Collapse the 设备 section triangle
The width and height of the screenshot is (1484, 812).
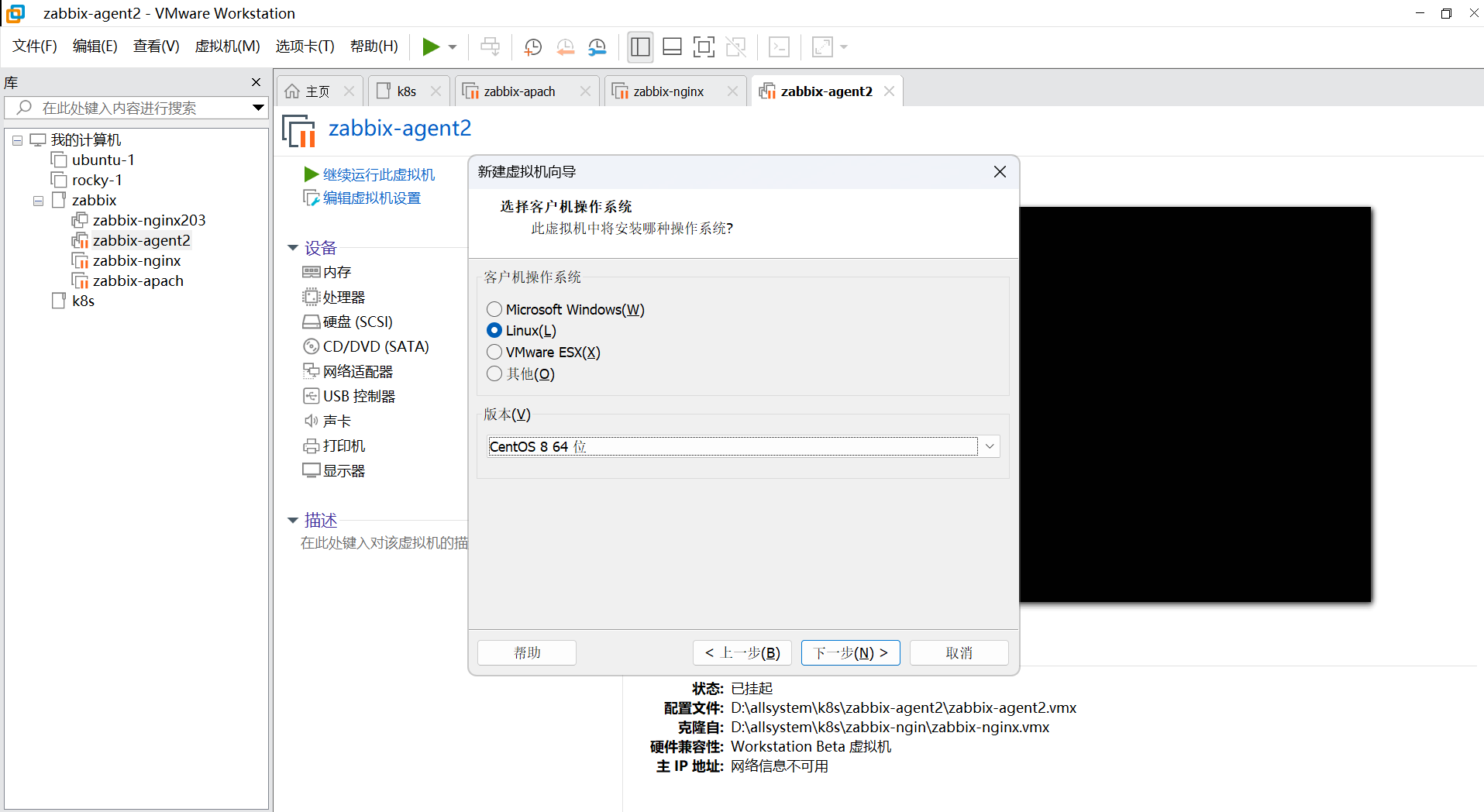pyautogui.click(x=293, y=248)
